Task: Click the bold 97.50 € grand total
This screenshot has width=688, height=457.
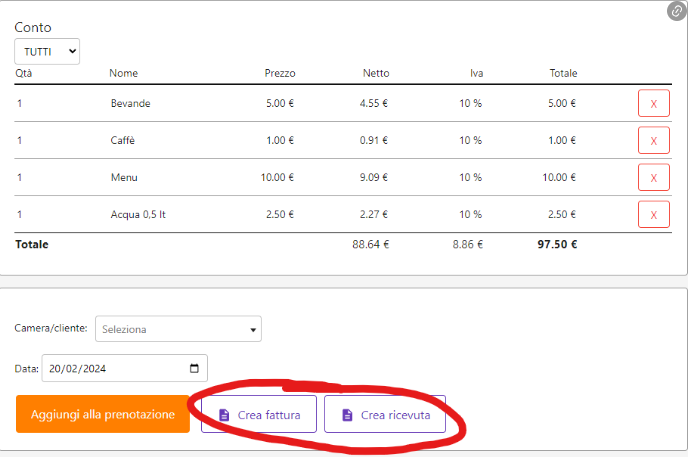Action: click(557, 244)
